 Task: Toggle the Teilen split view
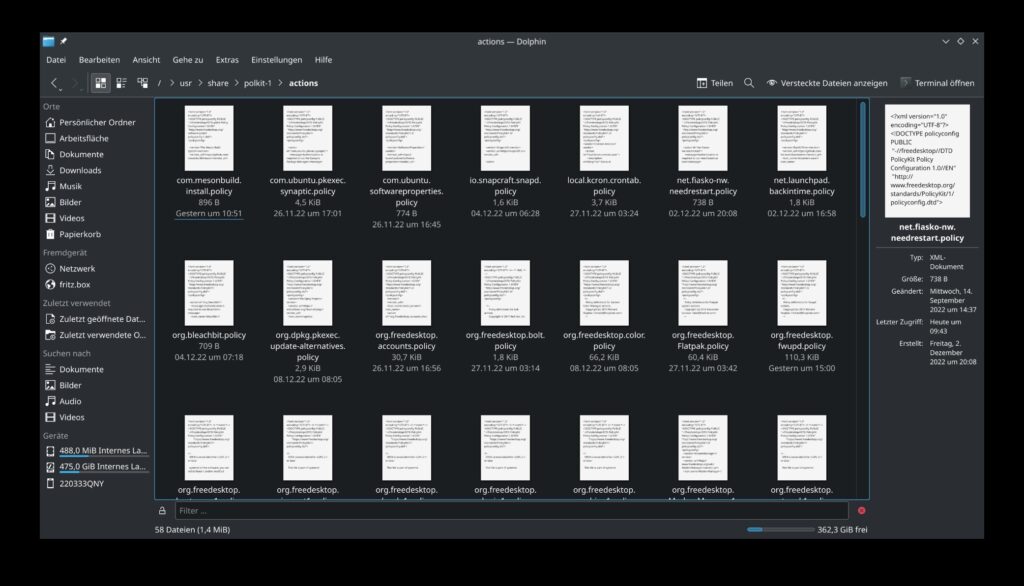(x=714, y=83)
